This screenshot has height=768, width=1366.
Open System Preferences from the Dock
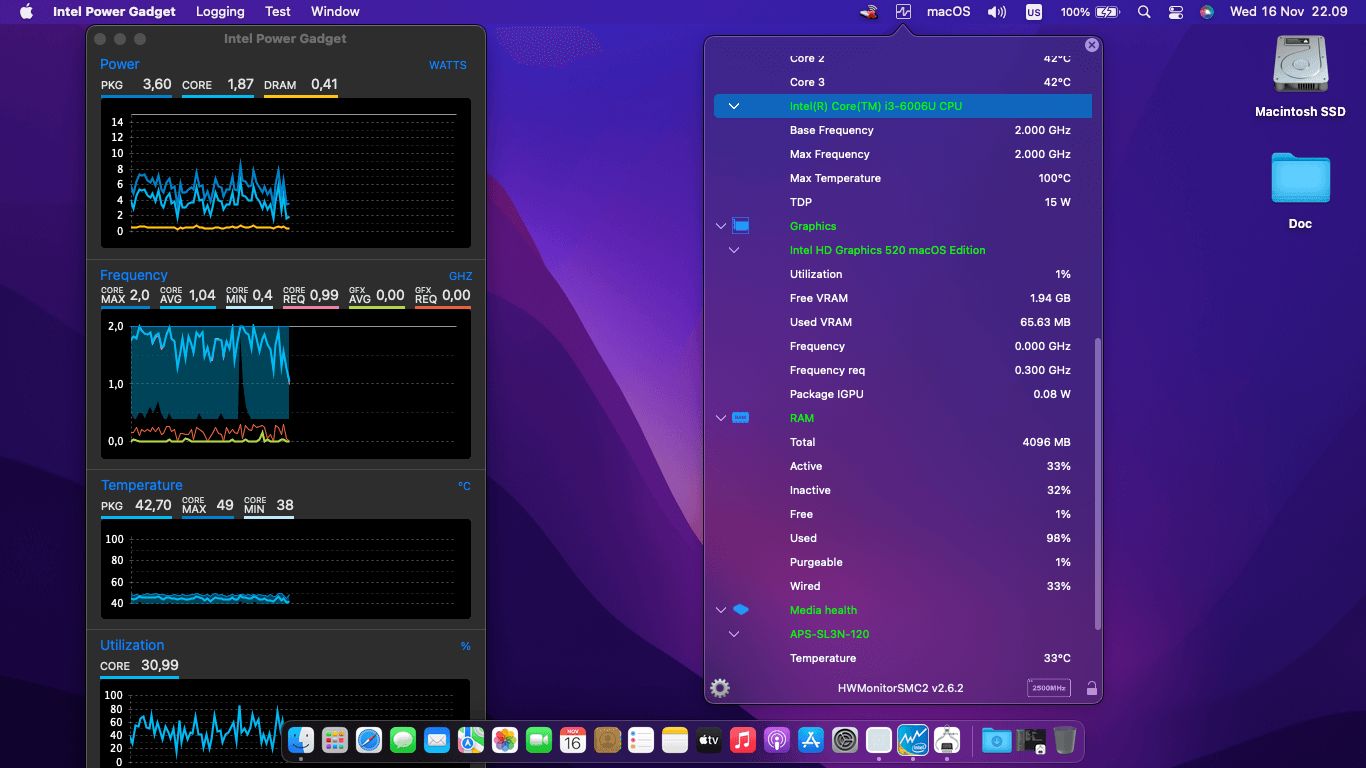845,740
